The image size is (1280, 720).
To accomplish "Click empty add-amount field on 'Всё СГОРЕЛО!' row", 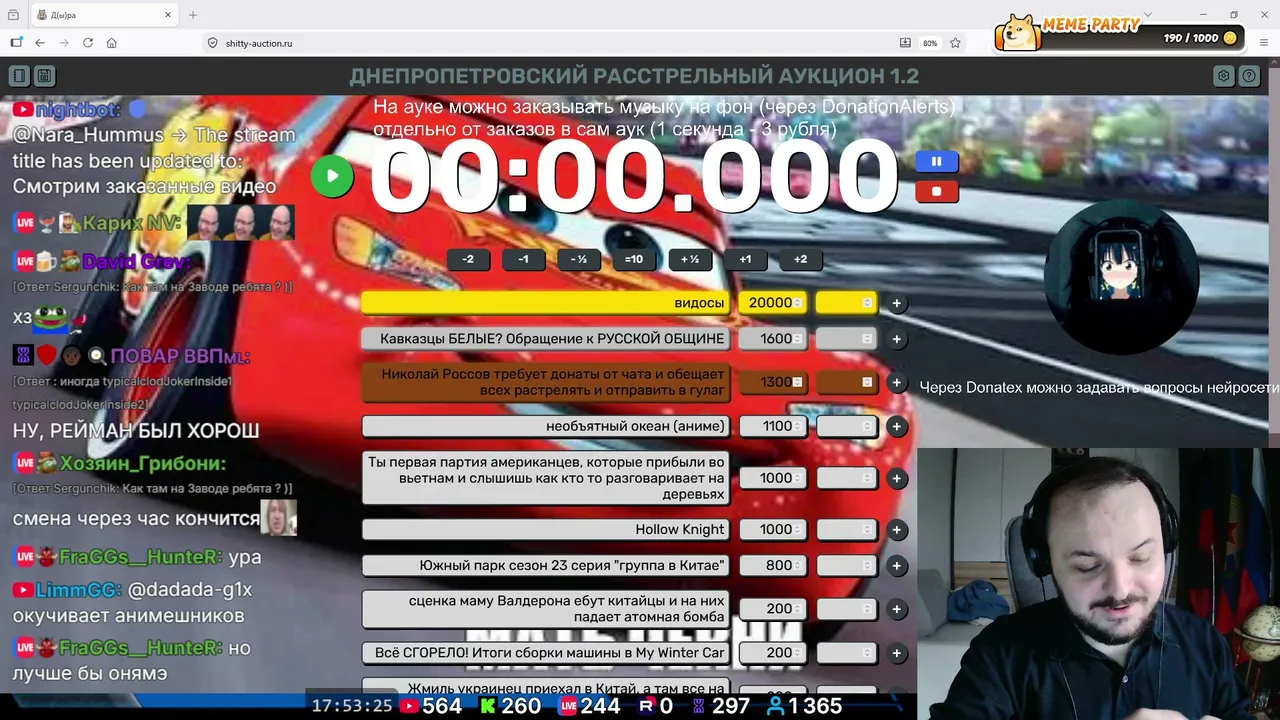I will coord(846,653).
